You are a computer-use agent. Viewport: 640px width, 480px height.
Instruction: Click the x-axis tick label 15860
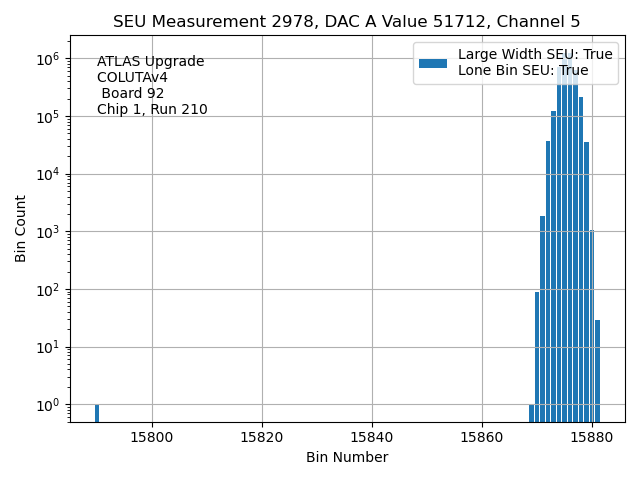pyautogui.click(x=482, y=437)
